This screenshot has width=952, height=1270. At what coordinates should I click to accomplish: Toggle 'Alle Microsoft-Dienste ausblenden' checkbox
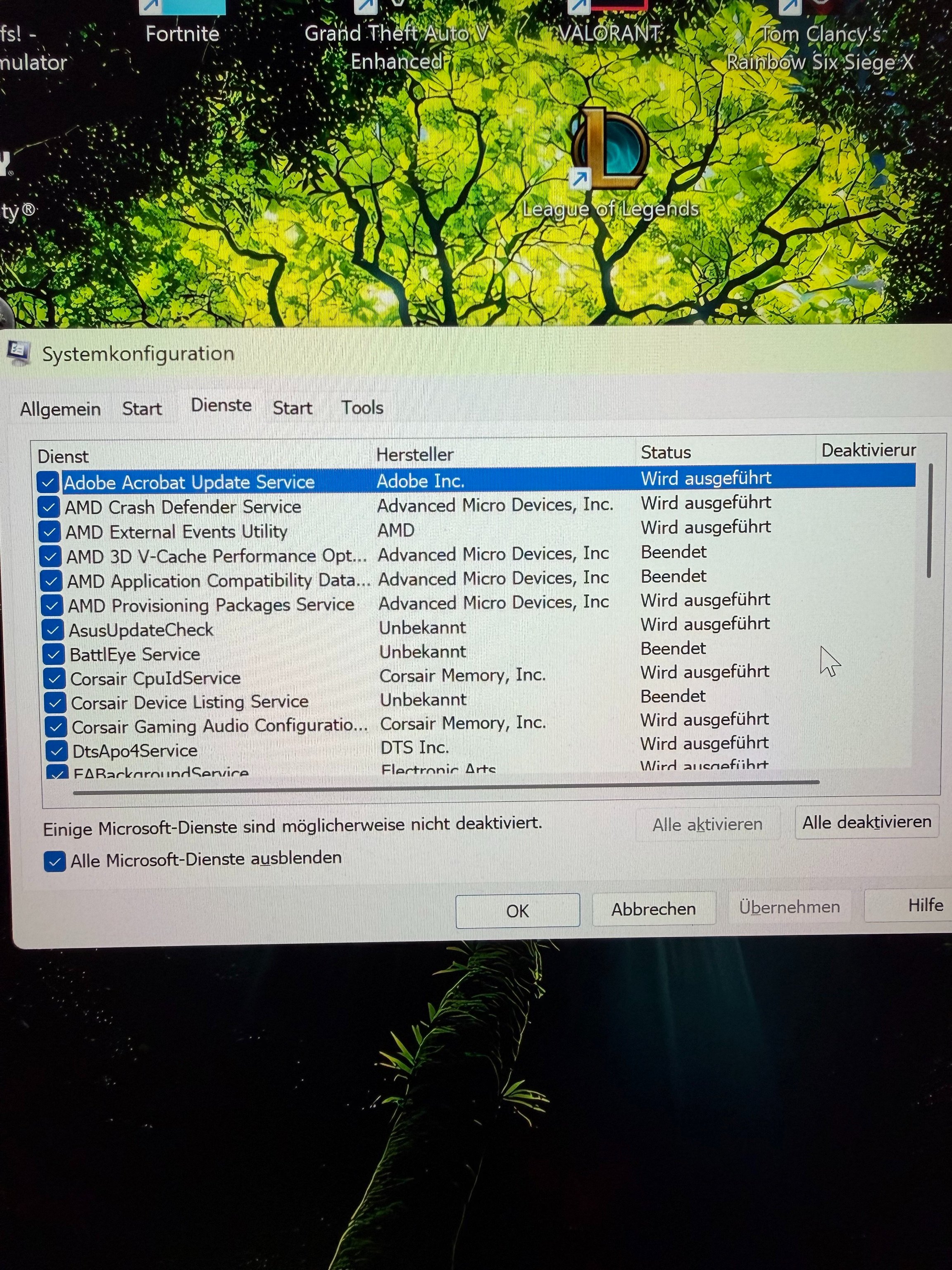[x=55, y=861]
